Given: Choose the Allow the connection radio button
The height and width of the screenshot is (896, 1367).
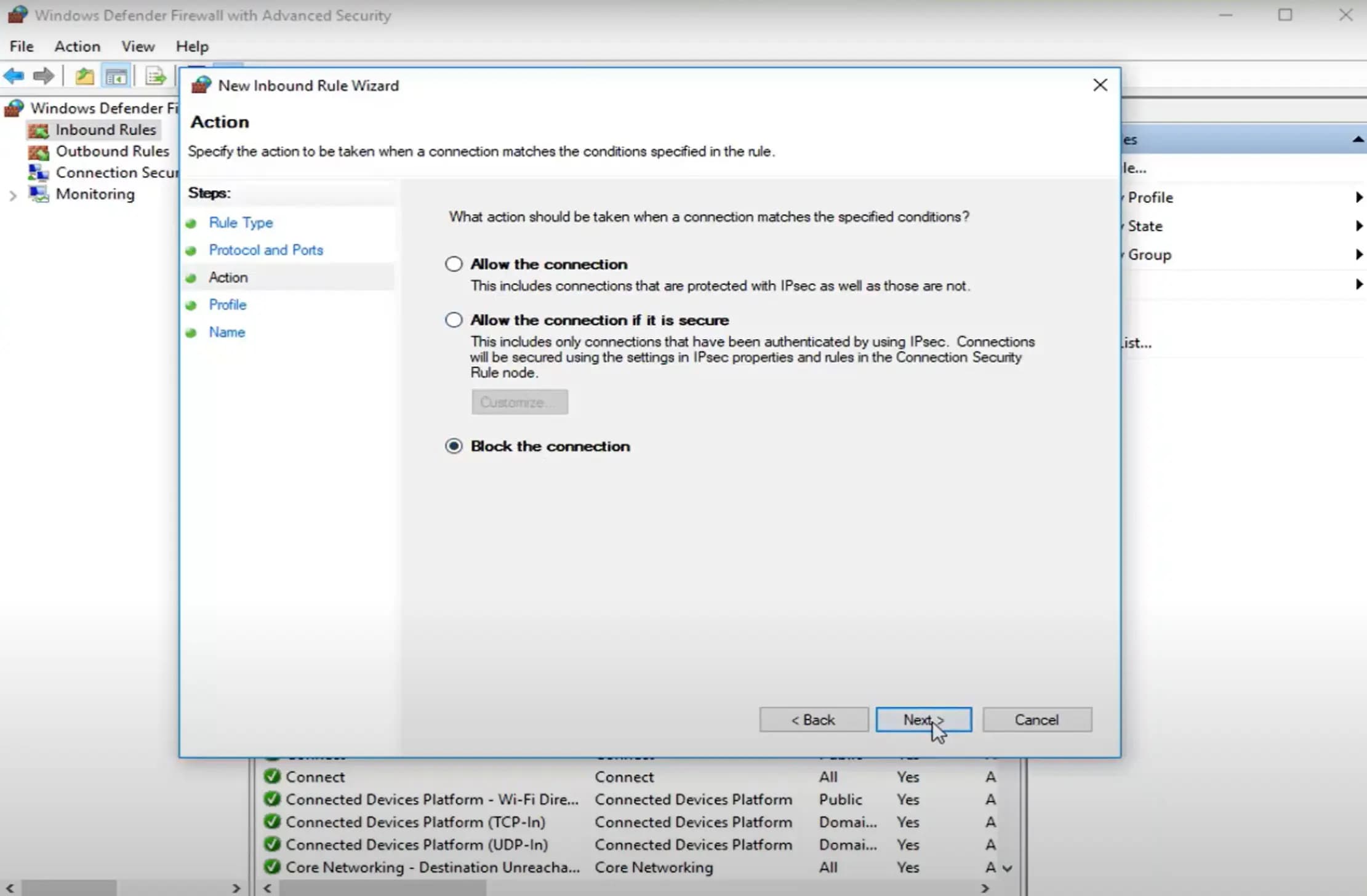Looking at the screenshot, I should tap(454, 264).
